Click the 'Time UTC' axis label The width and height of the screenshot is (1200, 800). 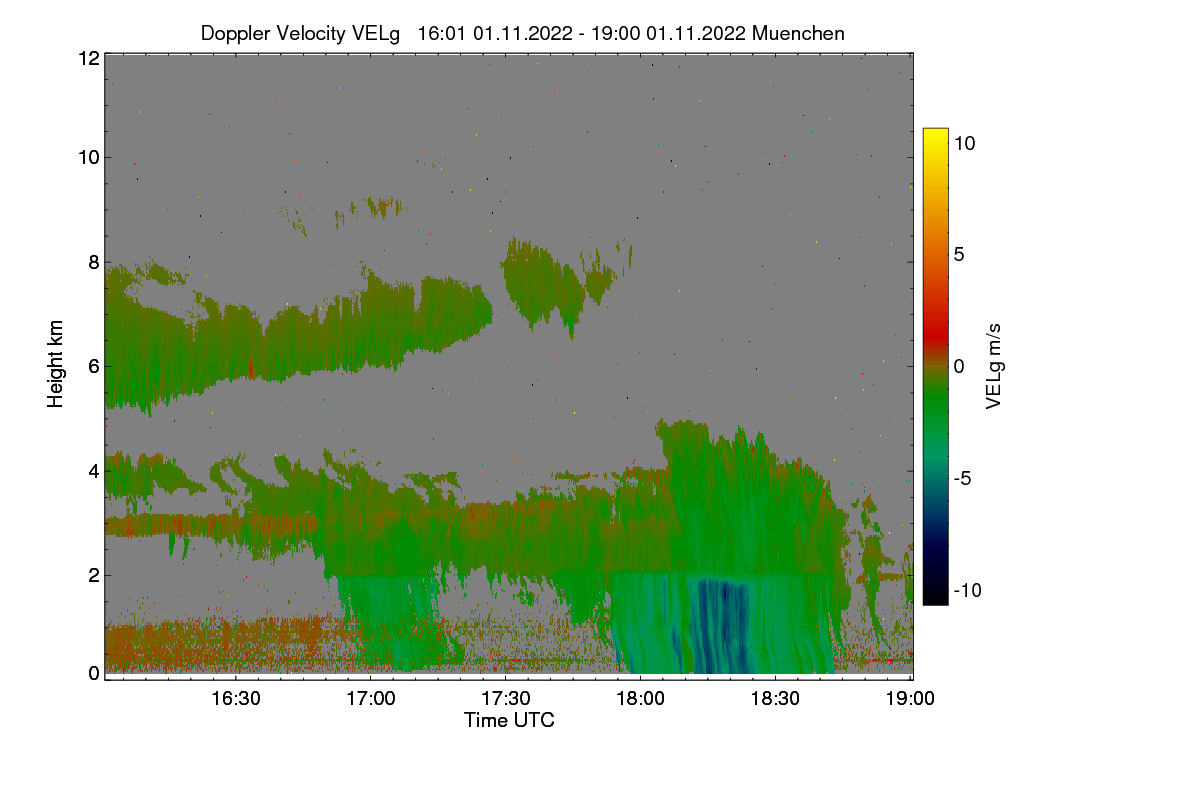point(509,720)
